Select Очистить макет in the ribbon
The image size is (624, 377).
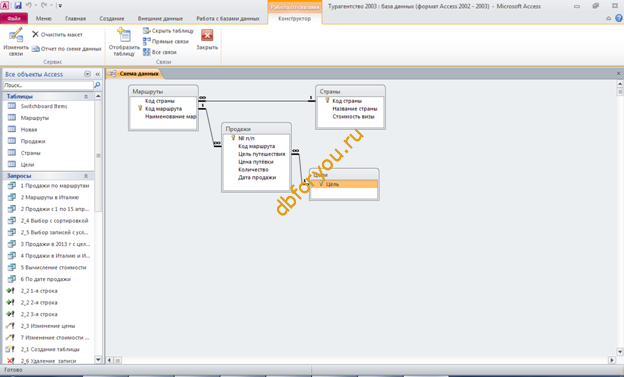coord(57,35)
